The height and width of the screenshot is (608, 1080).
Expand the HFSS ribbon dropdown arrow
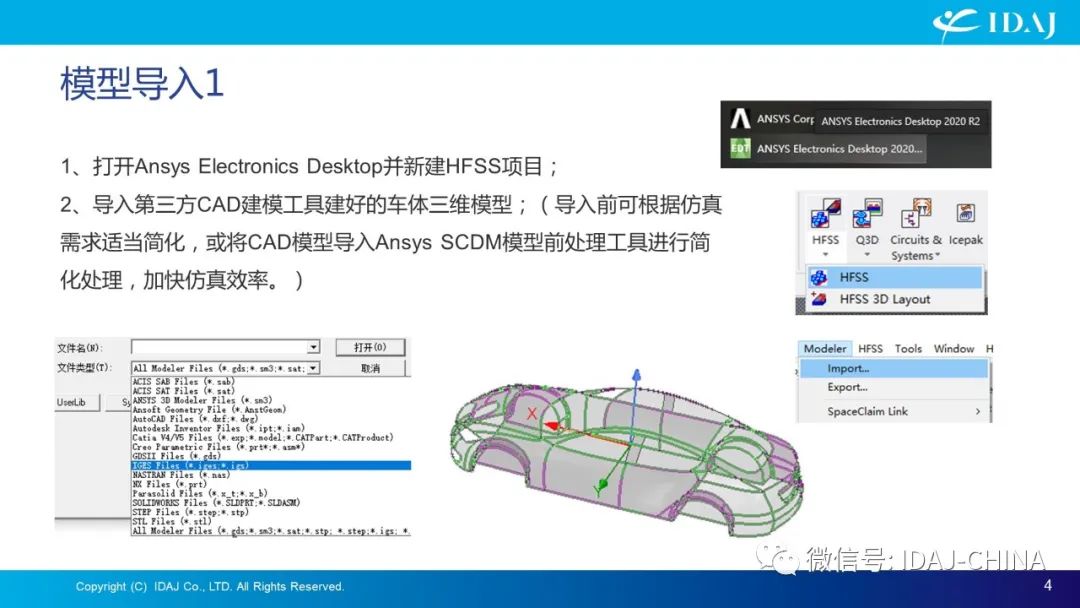coord(824,255)
